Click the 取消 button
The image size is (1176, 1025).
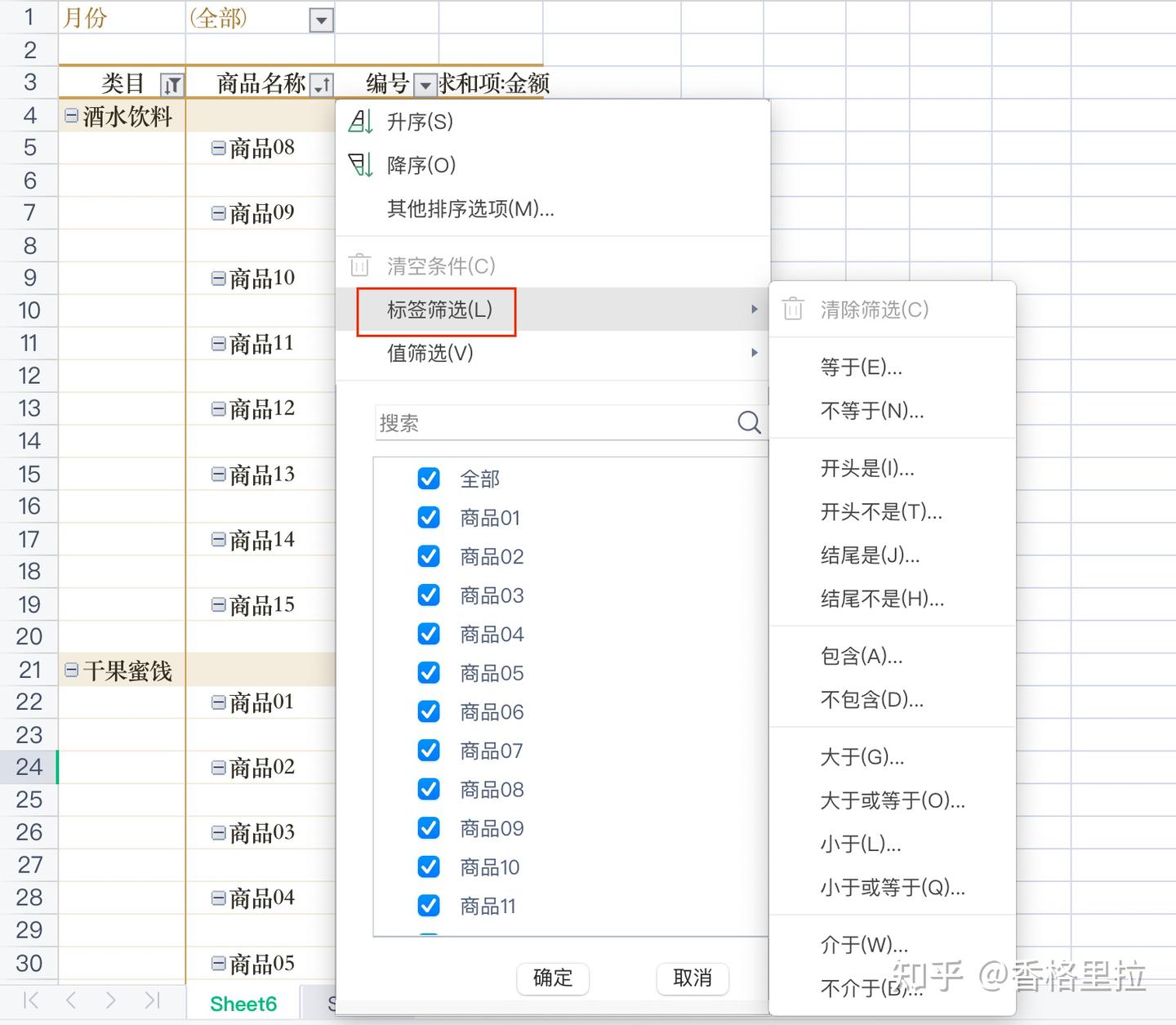pyautogui.click(x=693, y=978)
